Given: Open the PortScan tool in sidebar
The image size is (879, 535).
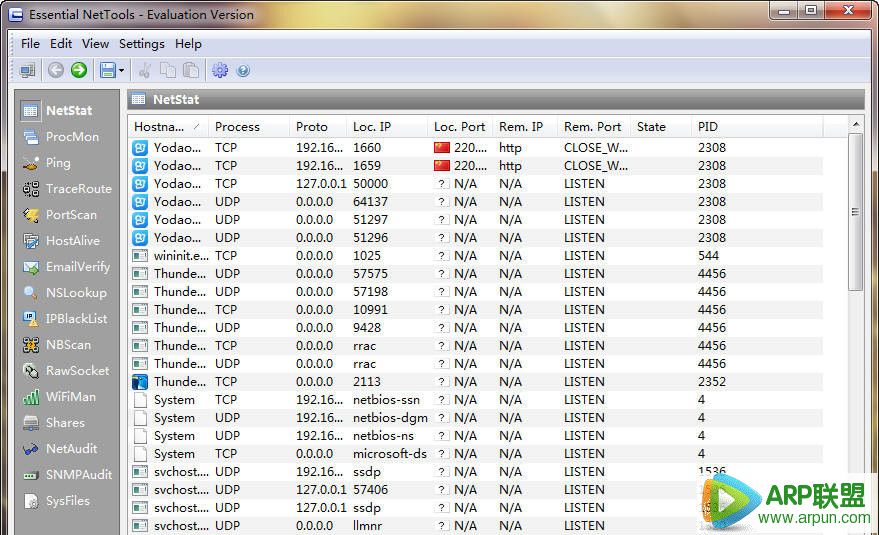Looking at the screenshot, I should tap(70, 215).
